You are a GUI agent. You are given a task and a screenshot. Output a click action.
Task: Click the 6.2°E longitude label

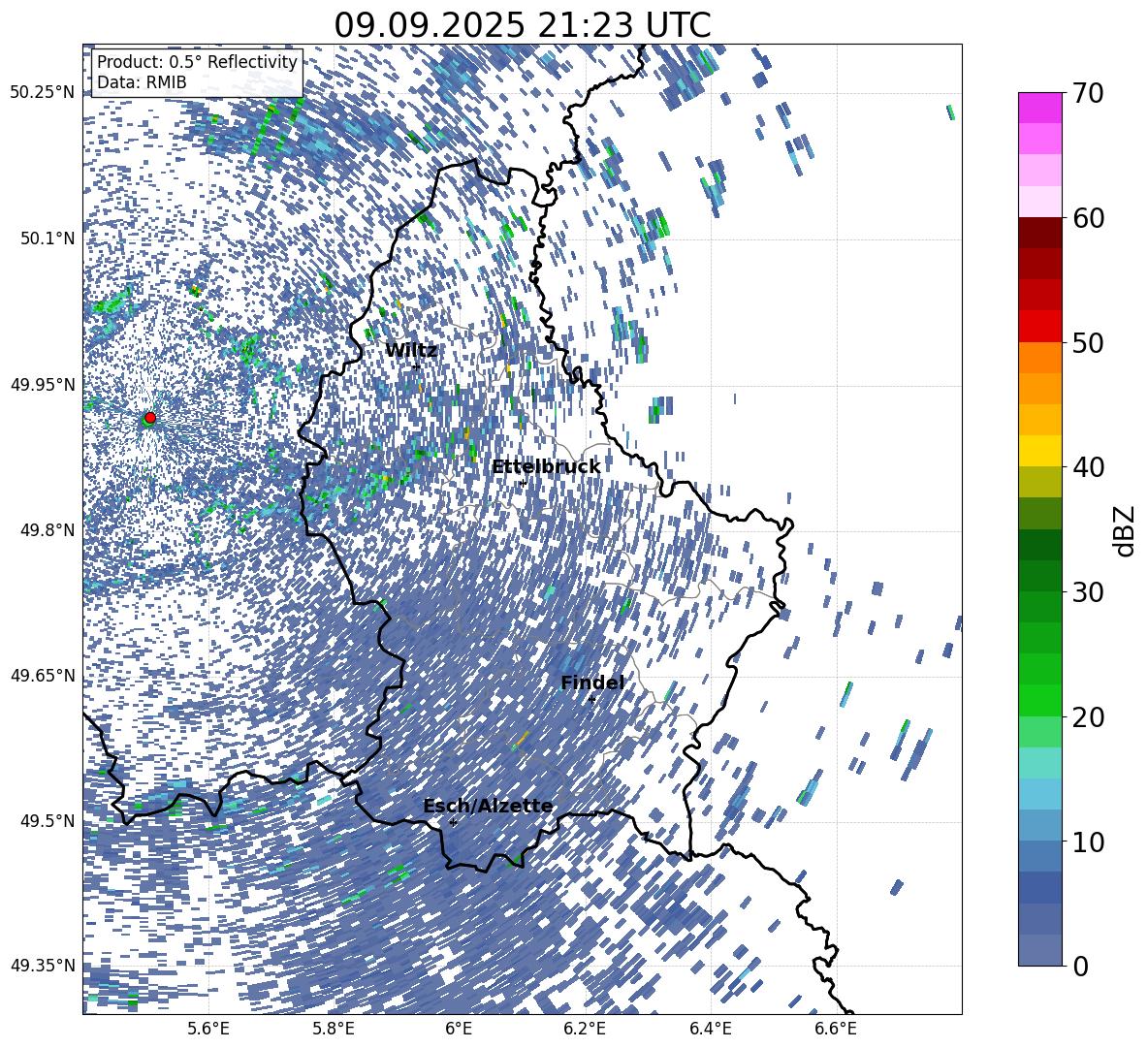click(585, 1030)
